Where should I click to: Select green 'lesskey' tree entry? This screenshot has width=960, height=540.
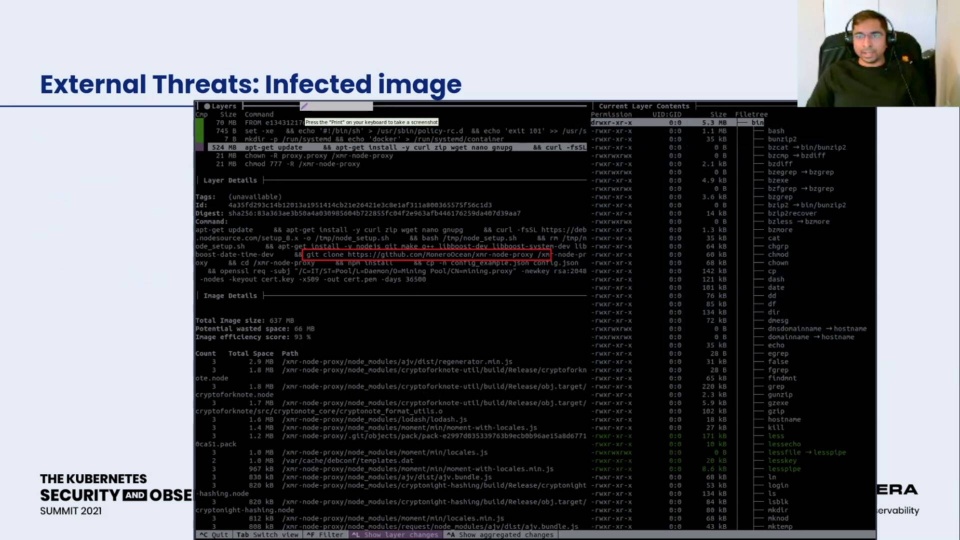tap(782, 460)
